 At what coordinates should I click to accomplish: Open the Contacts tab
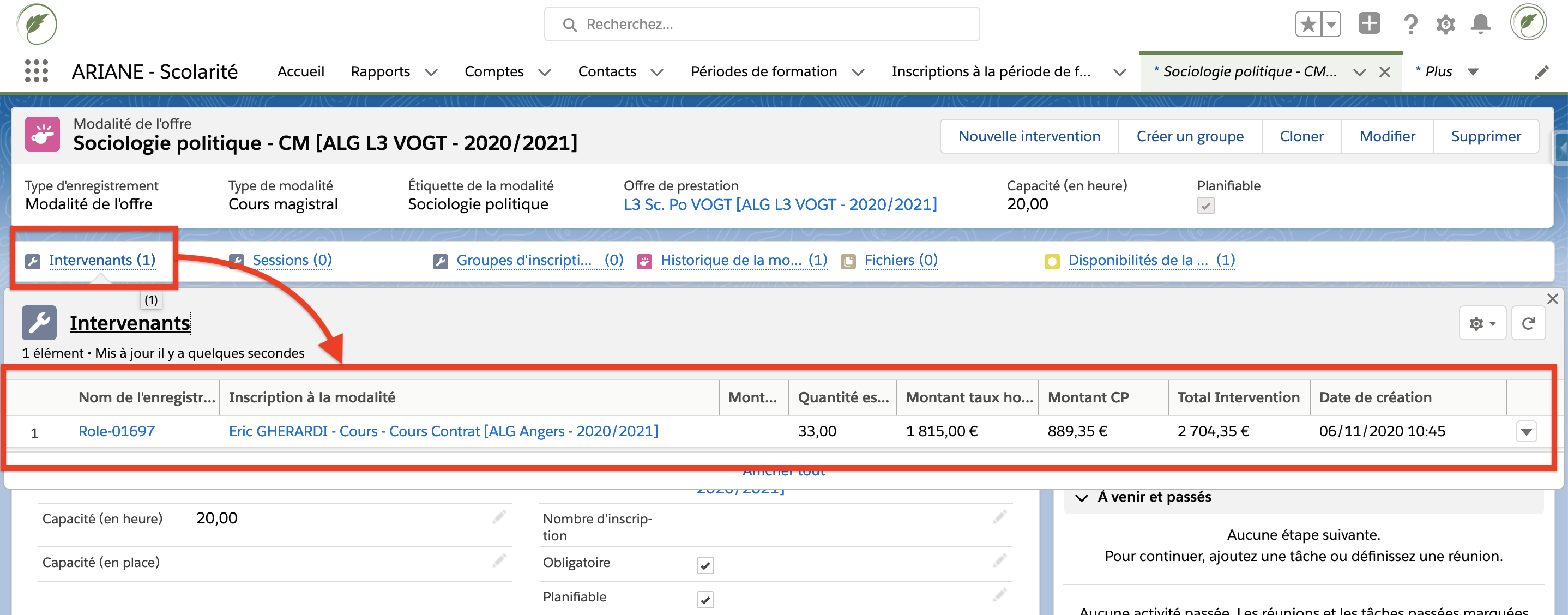pos(607,71)
